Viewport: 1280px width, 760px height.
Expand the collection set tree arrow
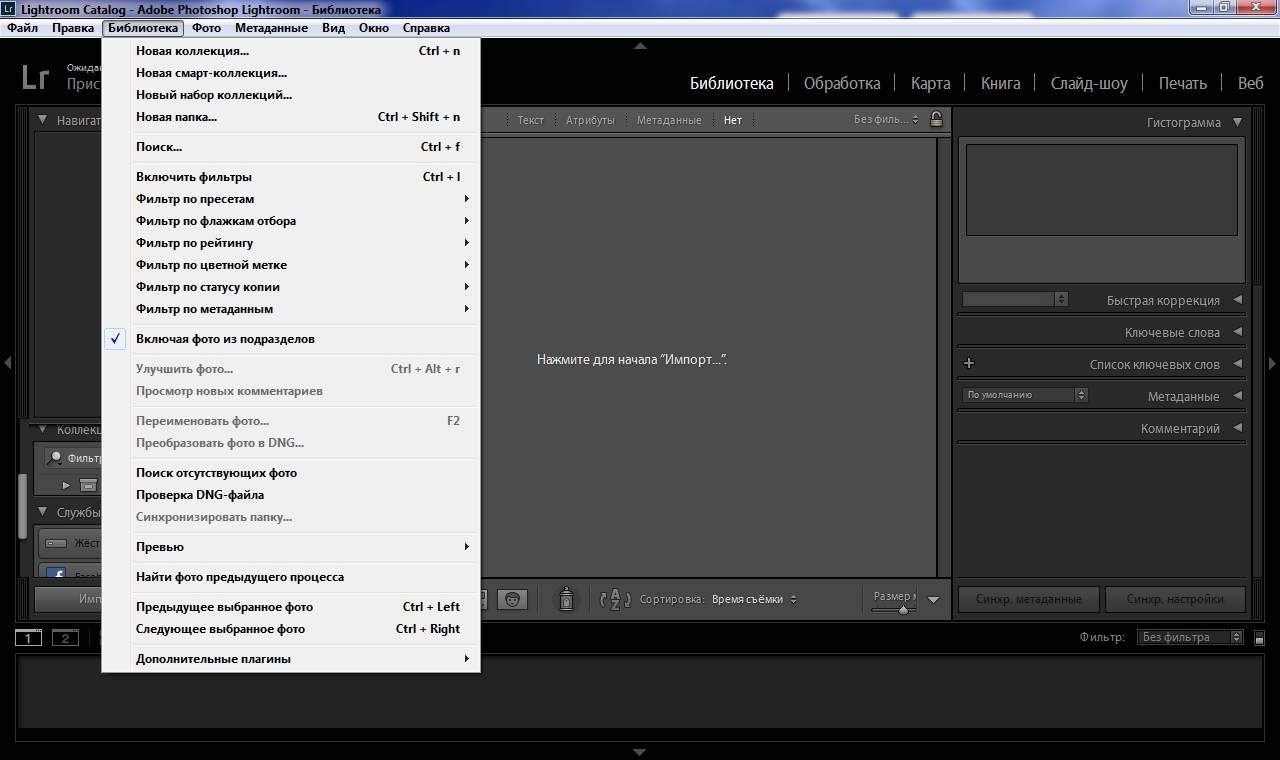(67, 485)
